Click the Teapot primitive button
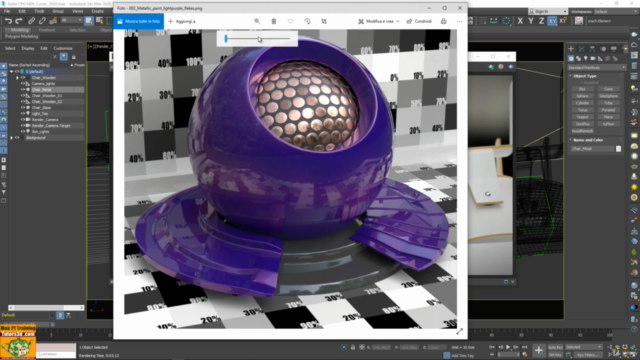This screenshot has width=640, height=360. point(582,117)
